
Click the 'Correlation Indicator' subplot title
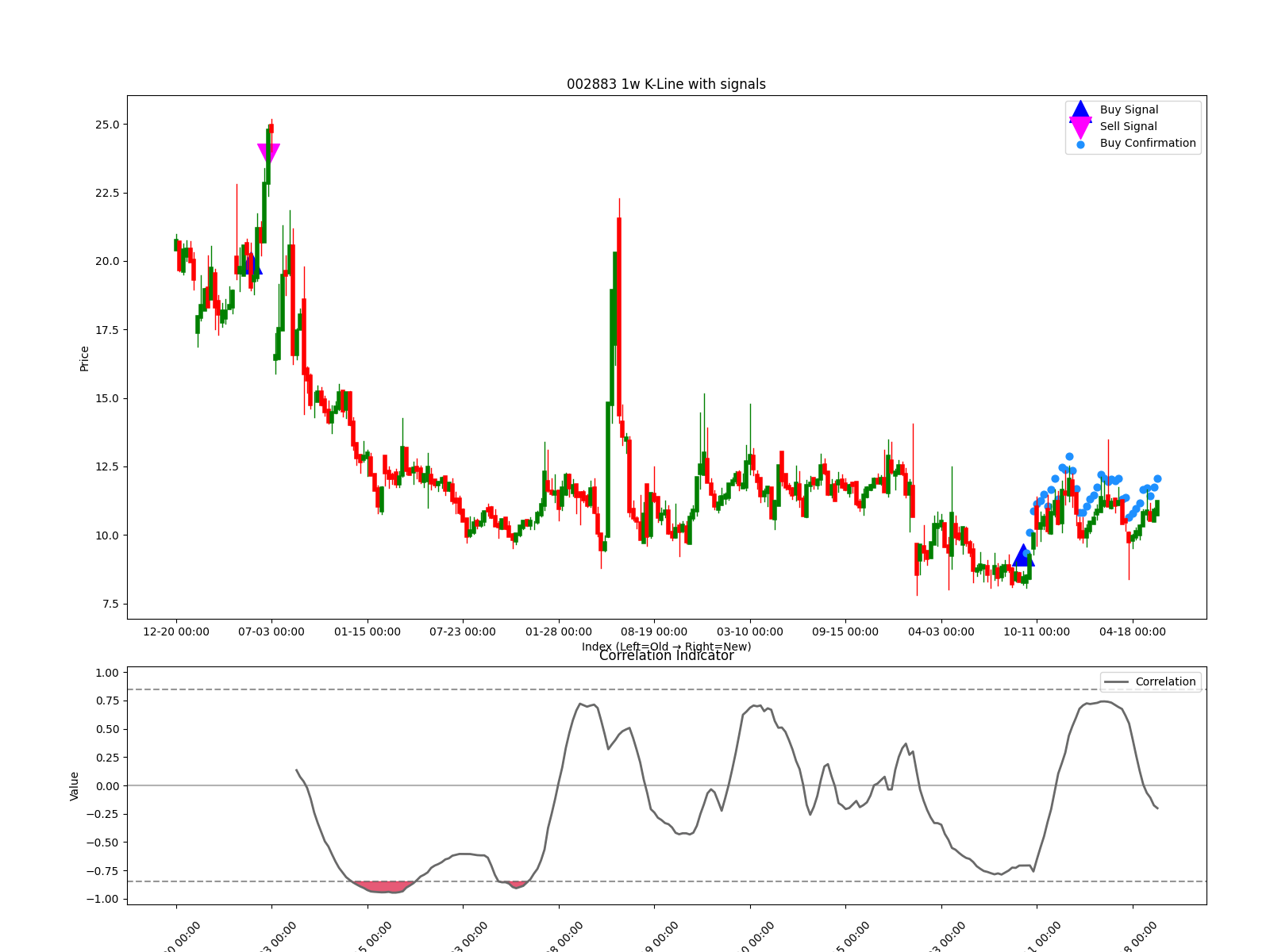666,655
